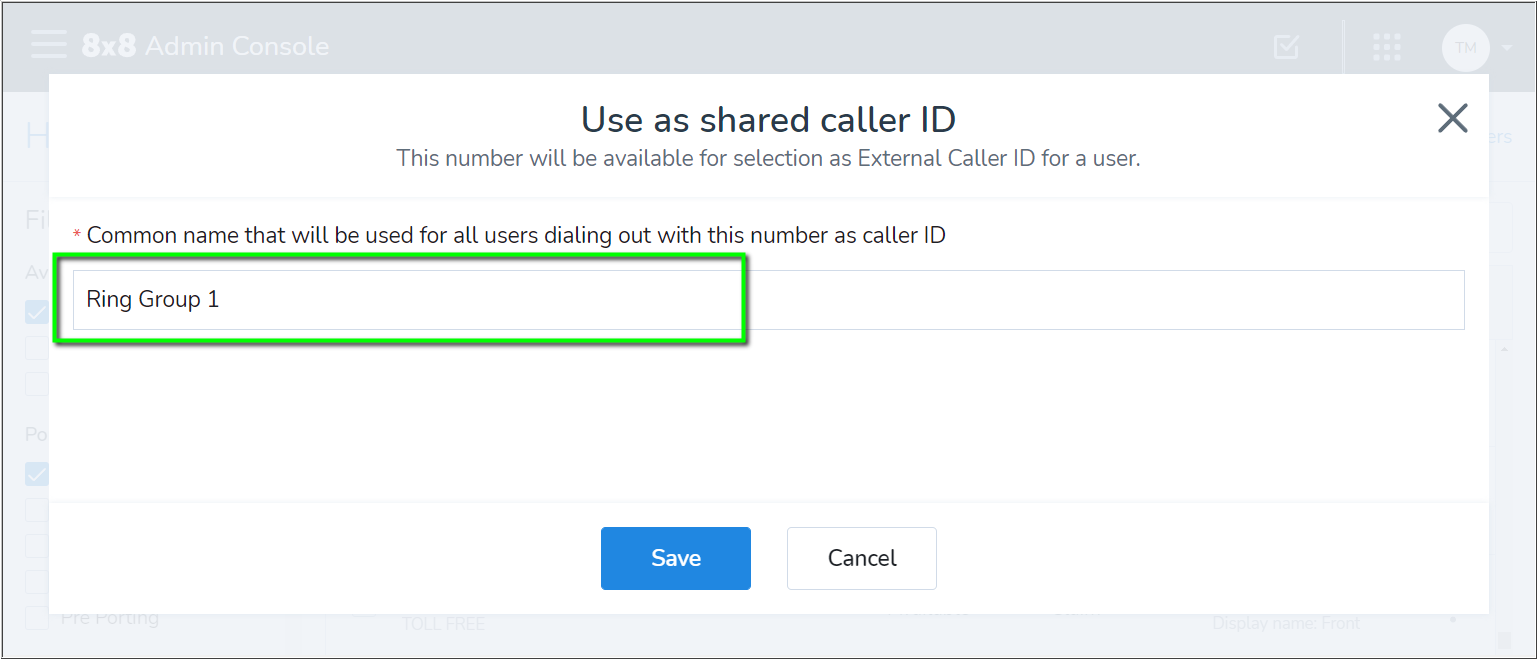1537x659 pixels.
Task: Open the apps grid launcher
Action: [1386, 47]
